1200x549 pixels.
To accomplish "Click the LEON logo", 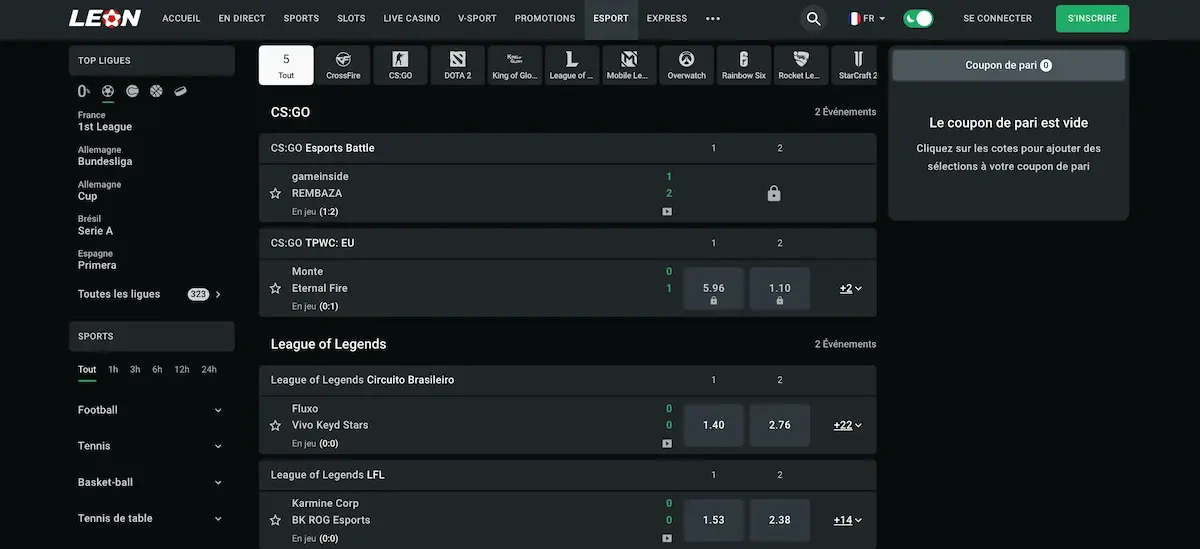I will (104, 18).
